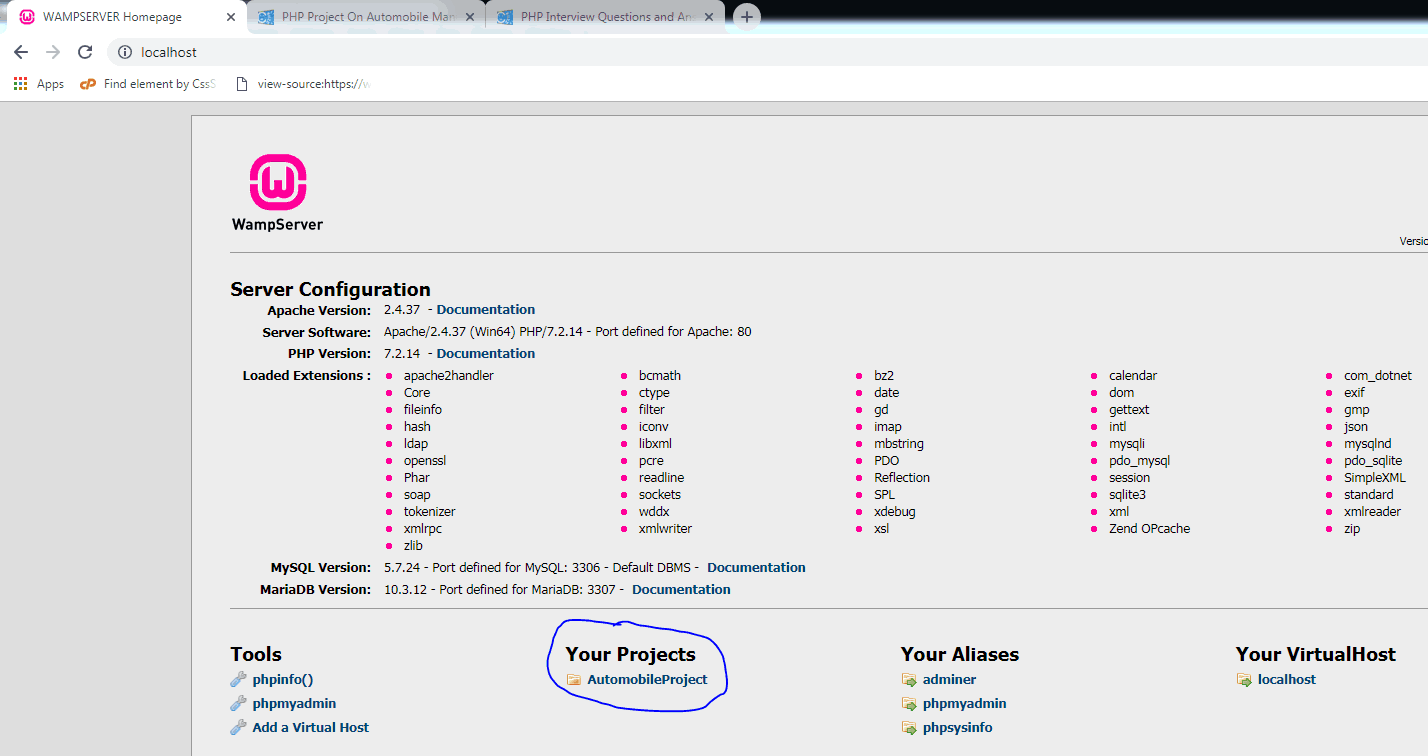Click the pdo_mysql extension entry
The image size is (1428, 756).
pyautogui.click(x=1139, y=461)
